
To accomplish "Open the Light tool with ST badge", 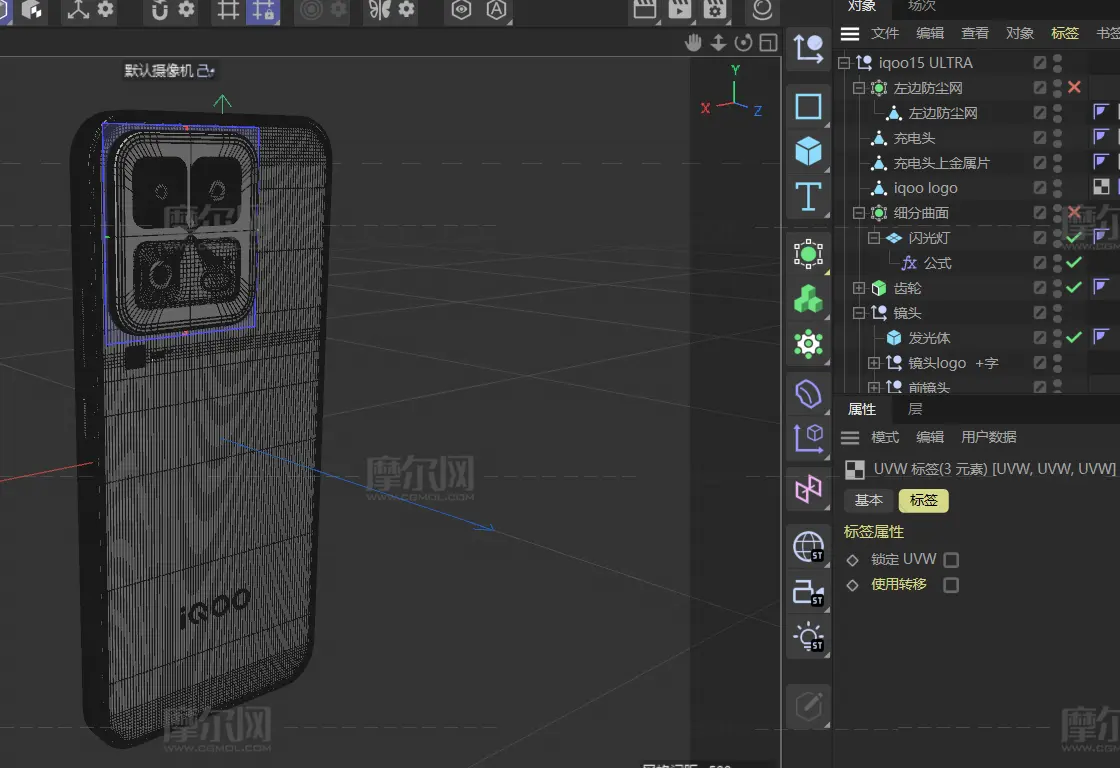I will [808, 636].
